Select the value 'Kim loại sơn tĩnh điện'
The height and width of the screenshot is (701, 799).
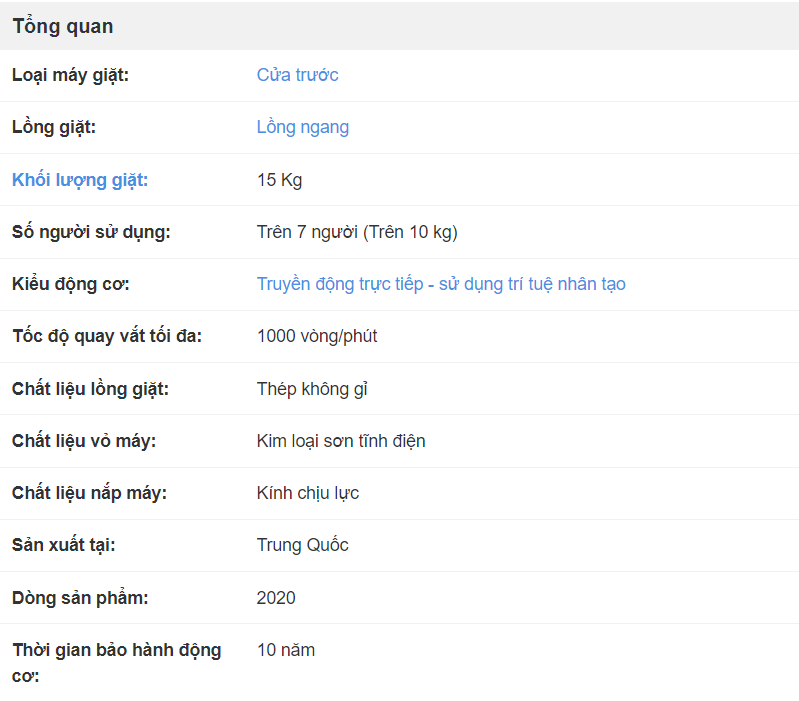tap(341, 441)
